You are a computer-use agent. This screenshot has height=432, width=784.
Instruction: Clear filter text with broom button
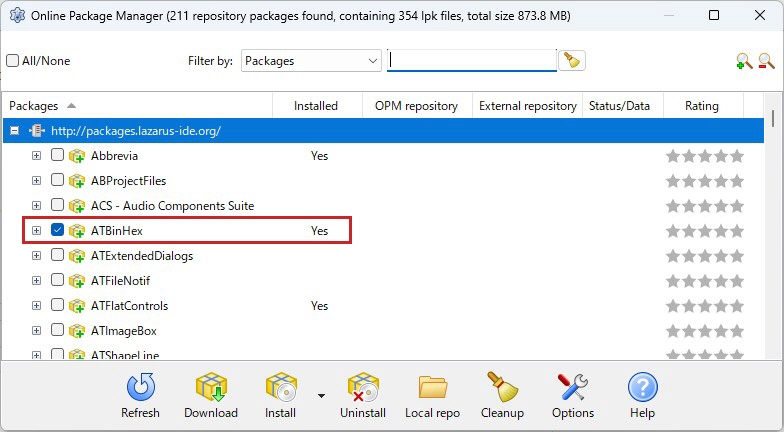[x=572, y=60]
